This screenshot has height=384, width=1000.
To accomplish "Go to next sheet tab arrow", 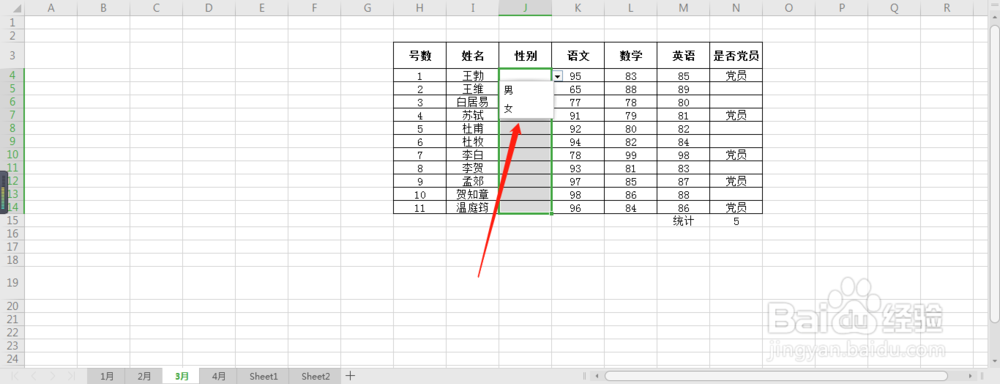I will (52, 376).
